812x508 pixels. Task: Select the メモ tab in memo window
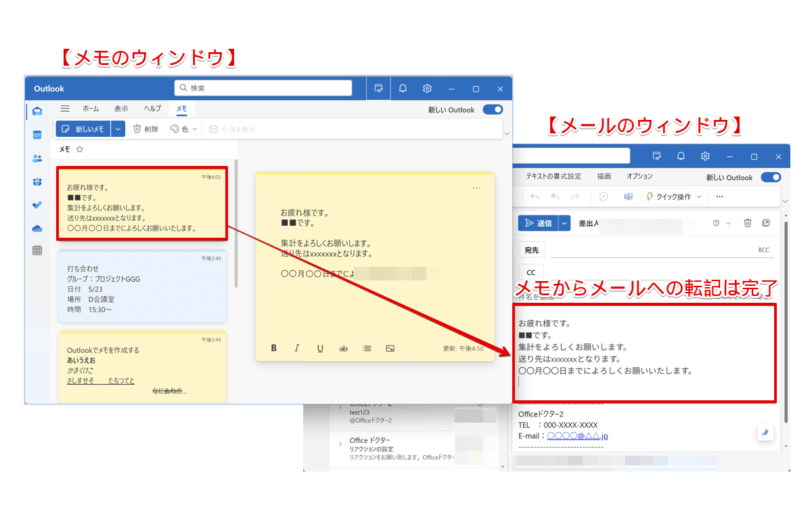pos(181,109)
